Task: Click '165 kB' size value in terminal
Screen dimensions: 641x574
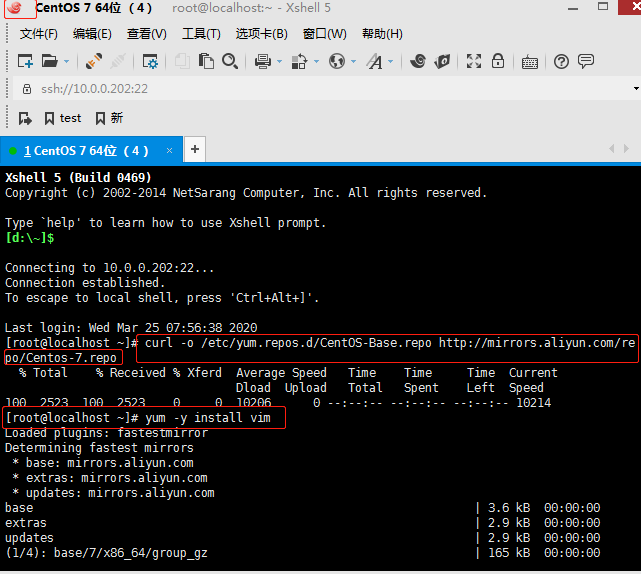Action: (x=509, y=553)
